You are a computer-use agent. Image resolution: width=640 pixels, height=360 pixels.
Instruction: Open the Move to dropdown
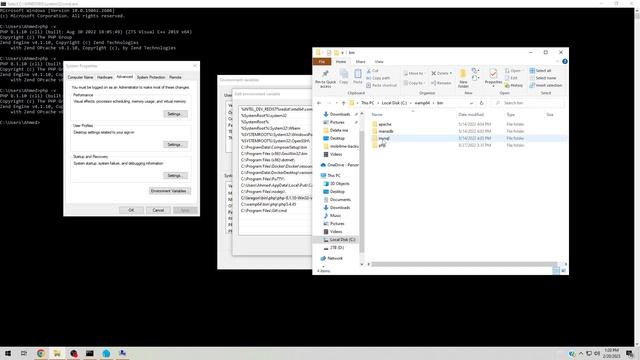point(413,73)
